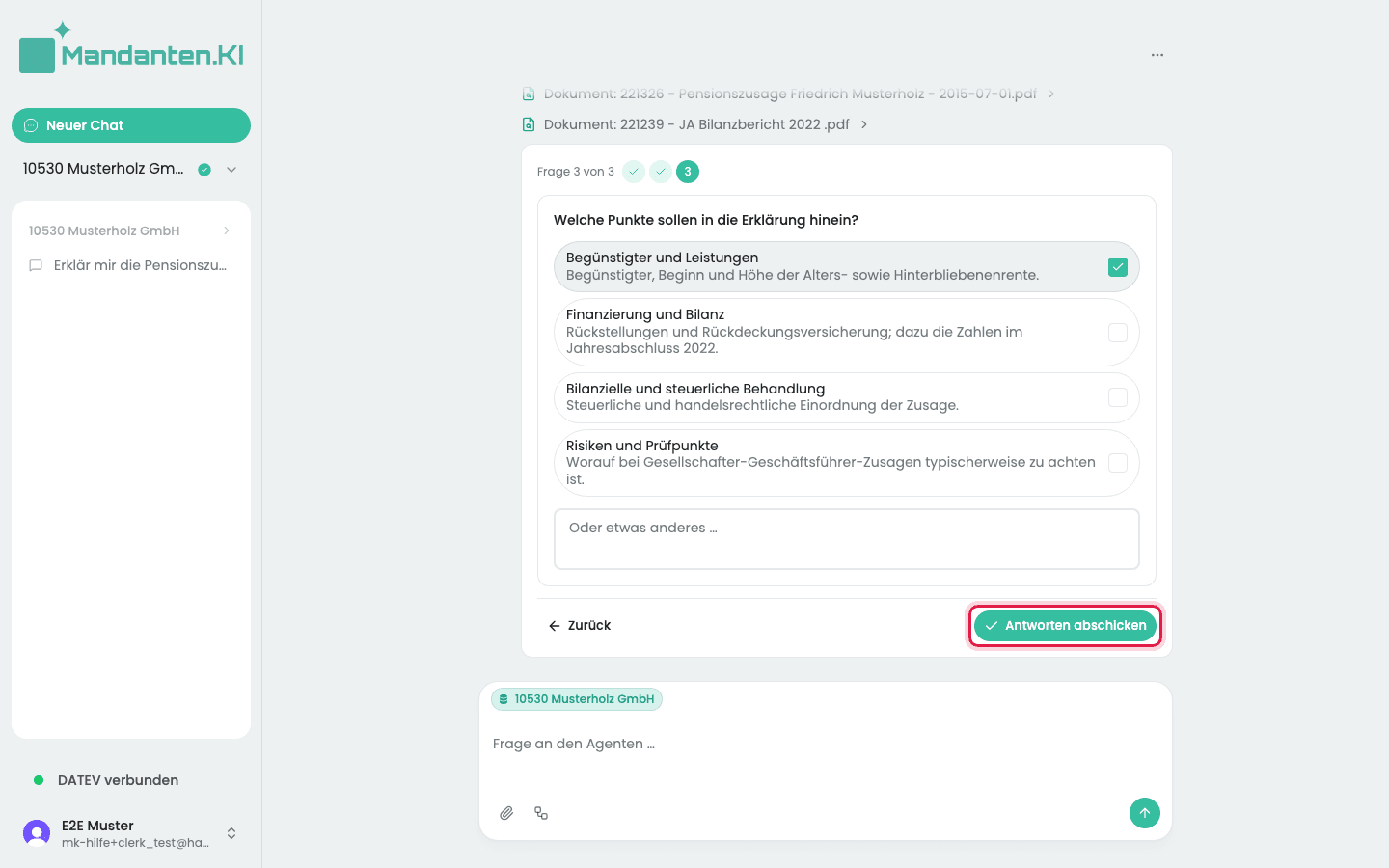Click the green DATEV connection status dot
Screen dimensions: 1389x868
coord(39,780)
